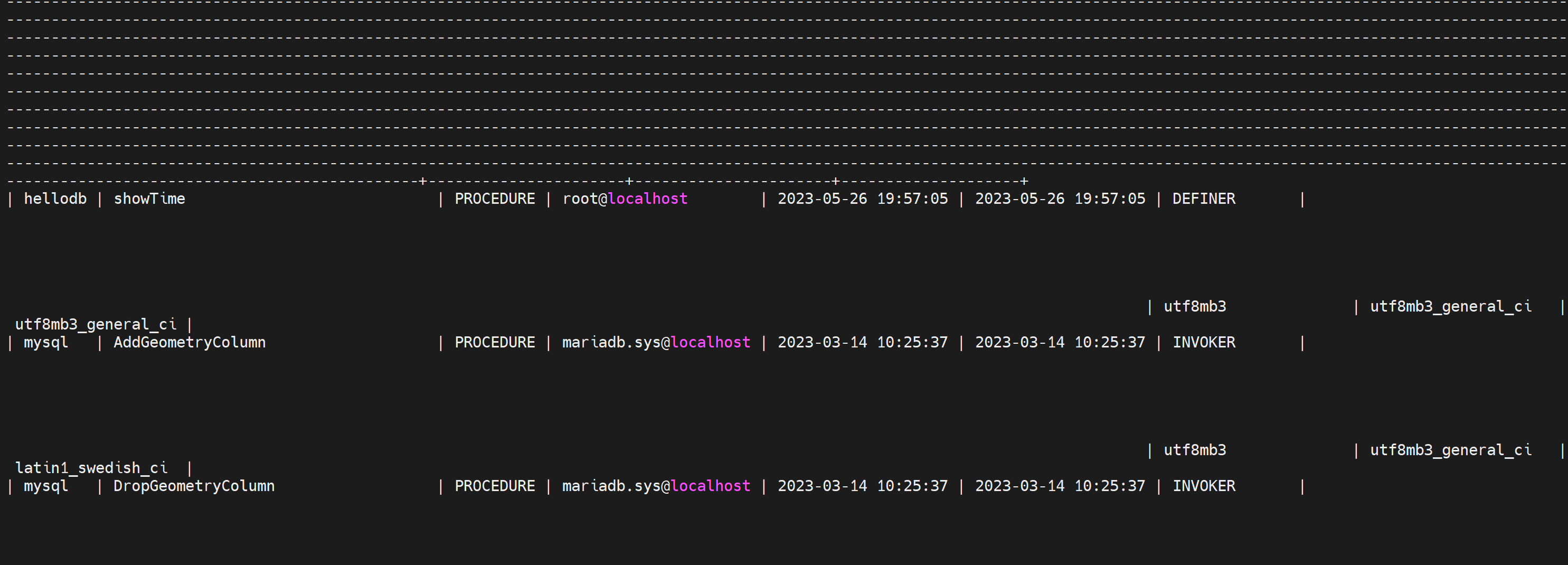Click the second timestamp in the DropGeometryColumn row

[1060, 486]
